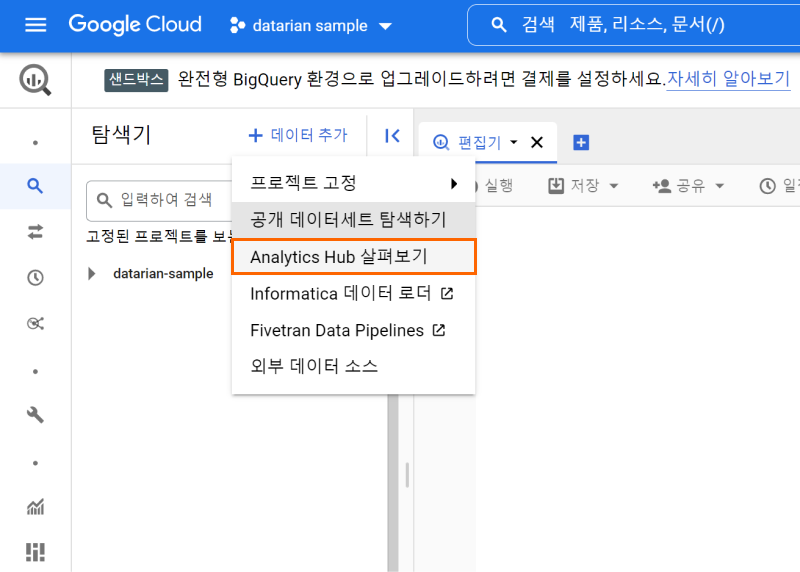Open the hamburger navigation menu
Image resolution: width=800 pixels, height=572 pixels.
pyautogui.click(x=35, y=24)
